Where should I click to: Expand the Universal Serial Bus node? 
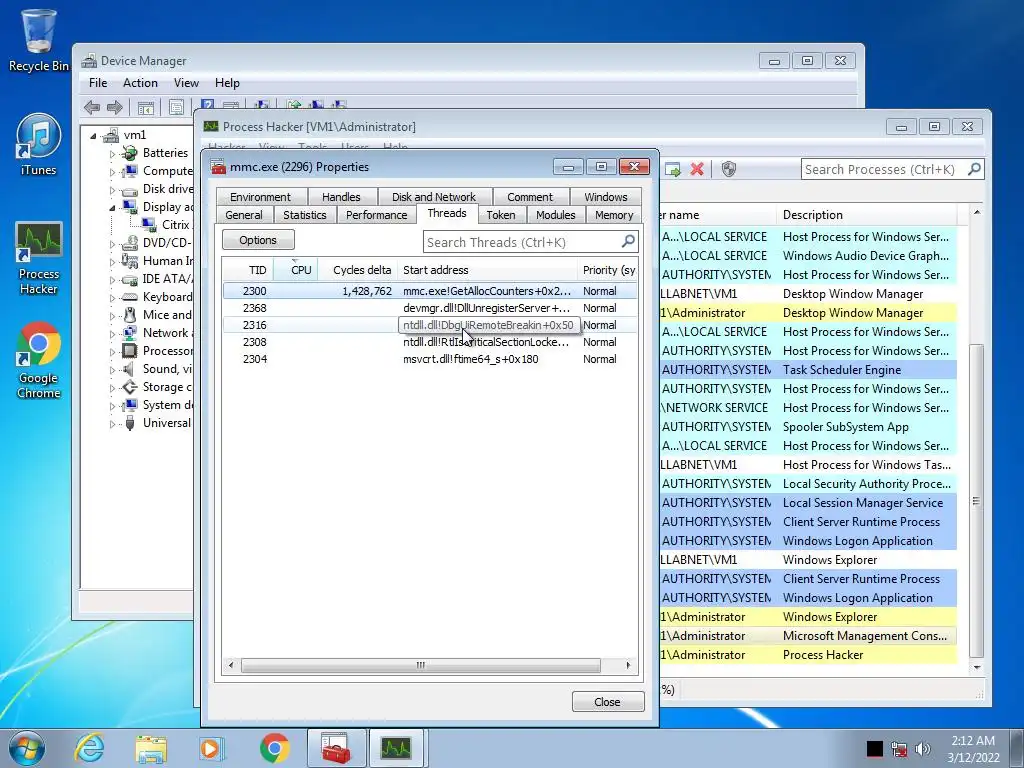[112, 424]
